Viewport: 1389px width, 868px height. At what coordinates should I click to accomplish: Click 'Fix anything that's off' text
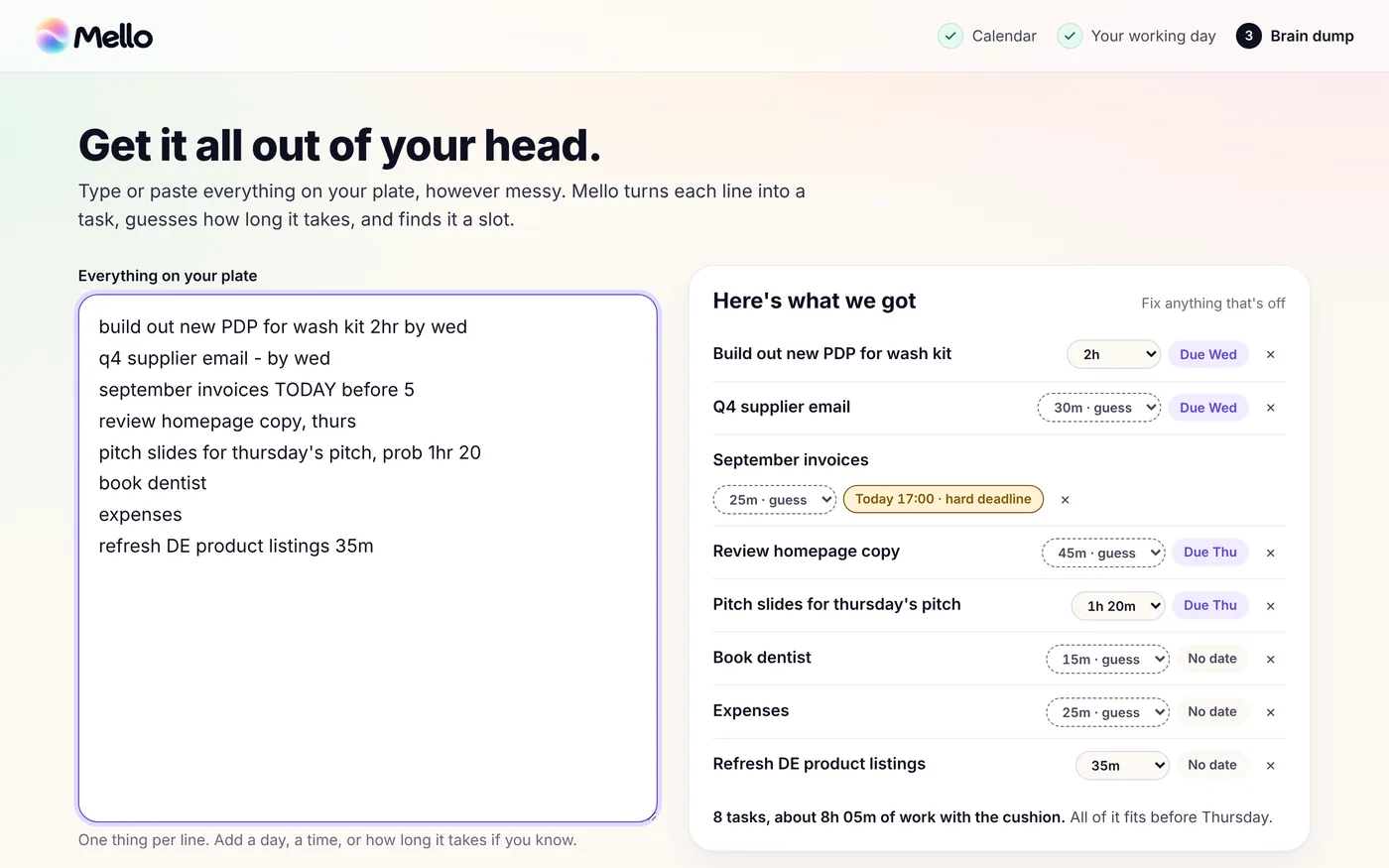[x=1212, y=303]
